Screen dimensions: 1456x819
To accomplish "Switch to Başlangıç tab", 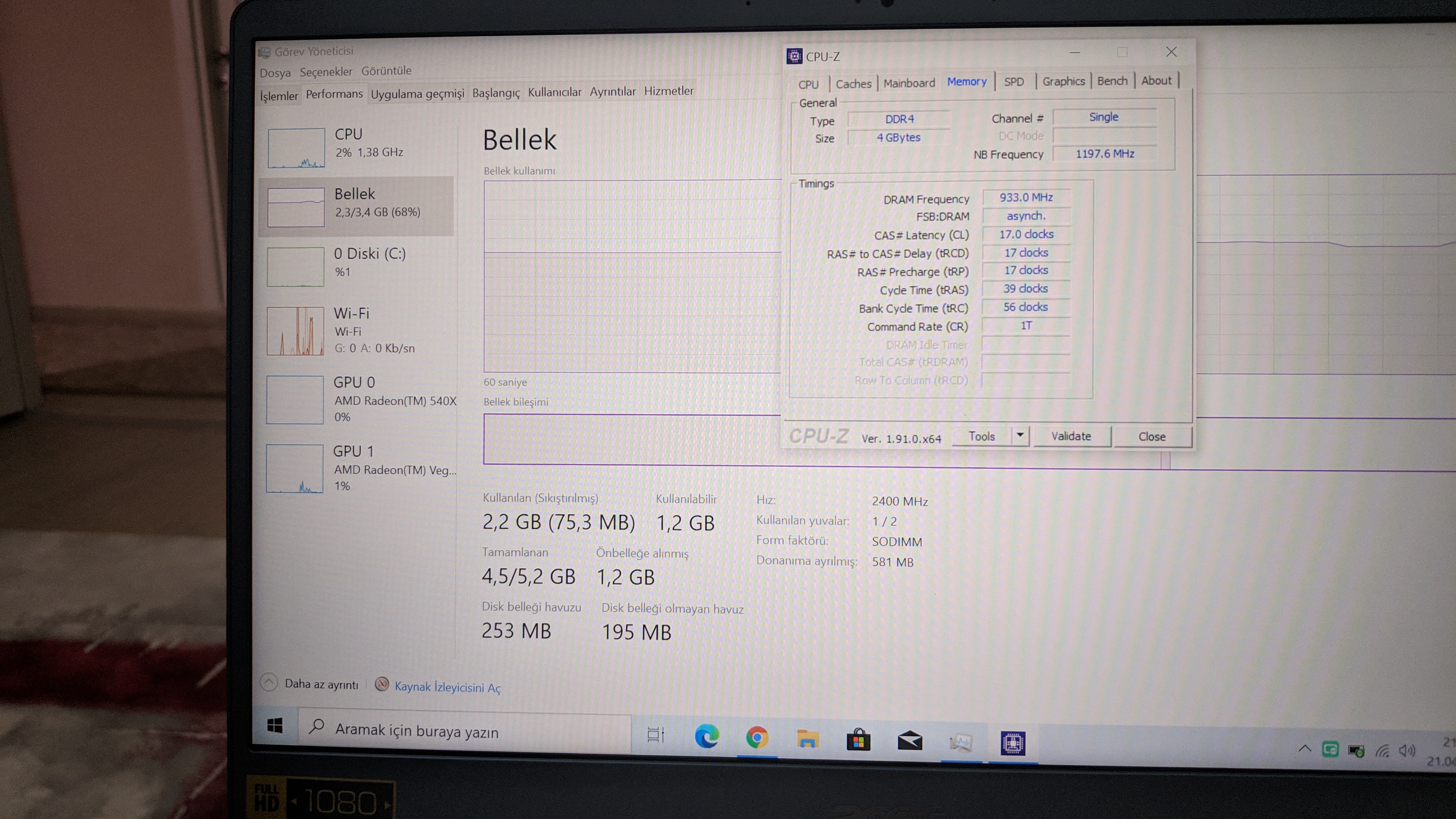I will click(x=496, y=93).
